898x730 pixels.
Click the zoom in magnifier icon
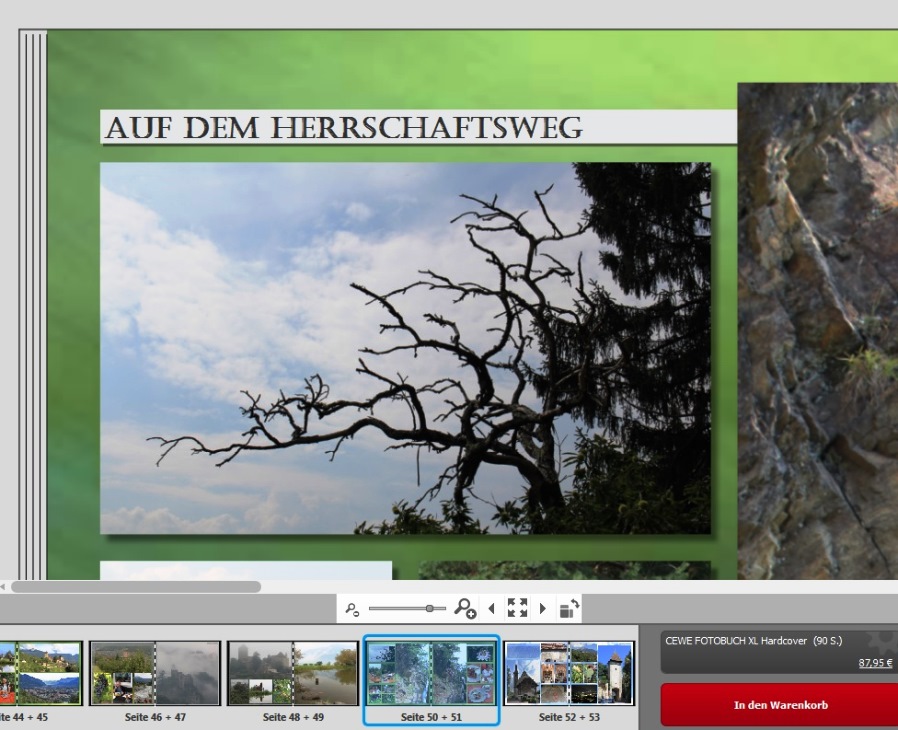pyautogui.click(x=465, y=608)
